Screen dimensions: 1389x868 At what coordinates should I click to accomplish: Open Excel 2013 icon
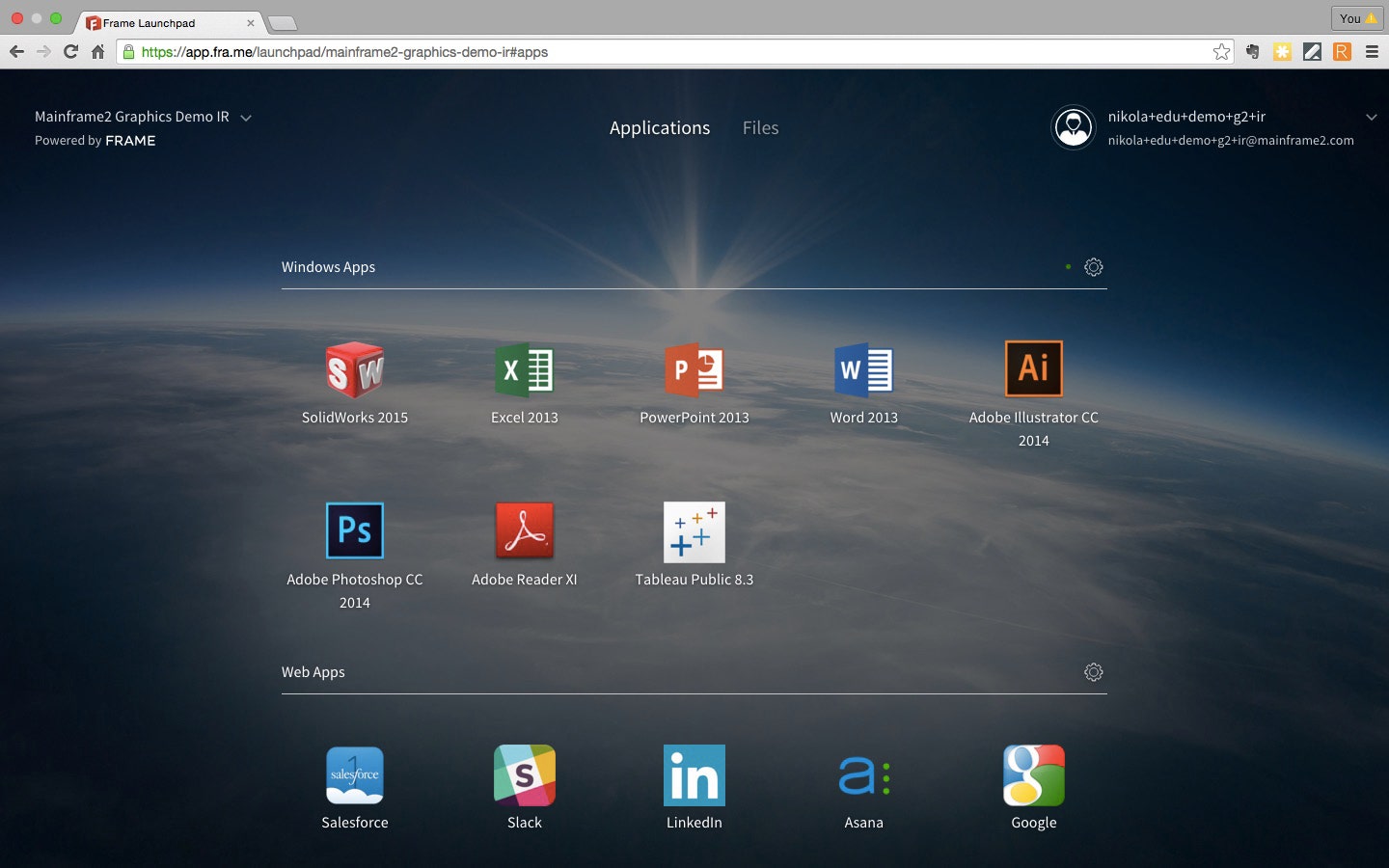click(x=525, y=370)
